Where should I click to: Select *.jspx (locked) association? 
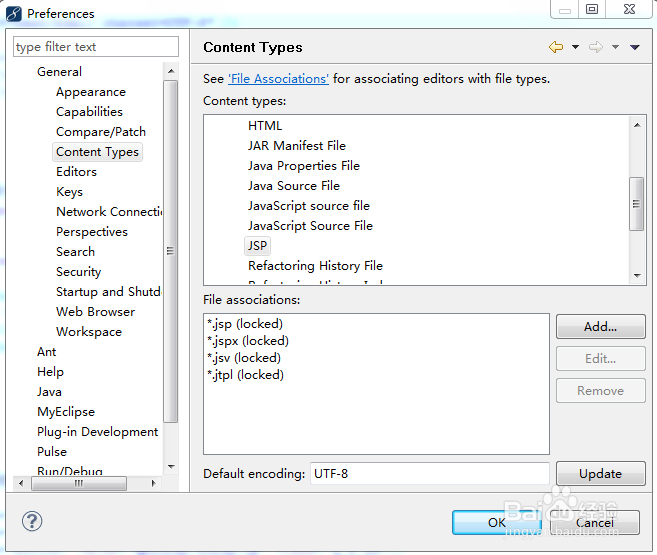(x=248, y=341)
